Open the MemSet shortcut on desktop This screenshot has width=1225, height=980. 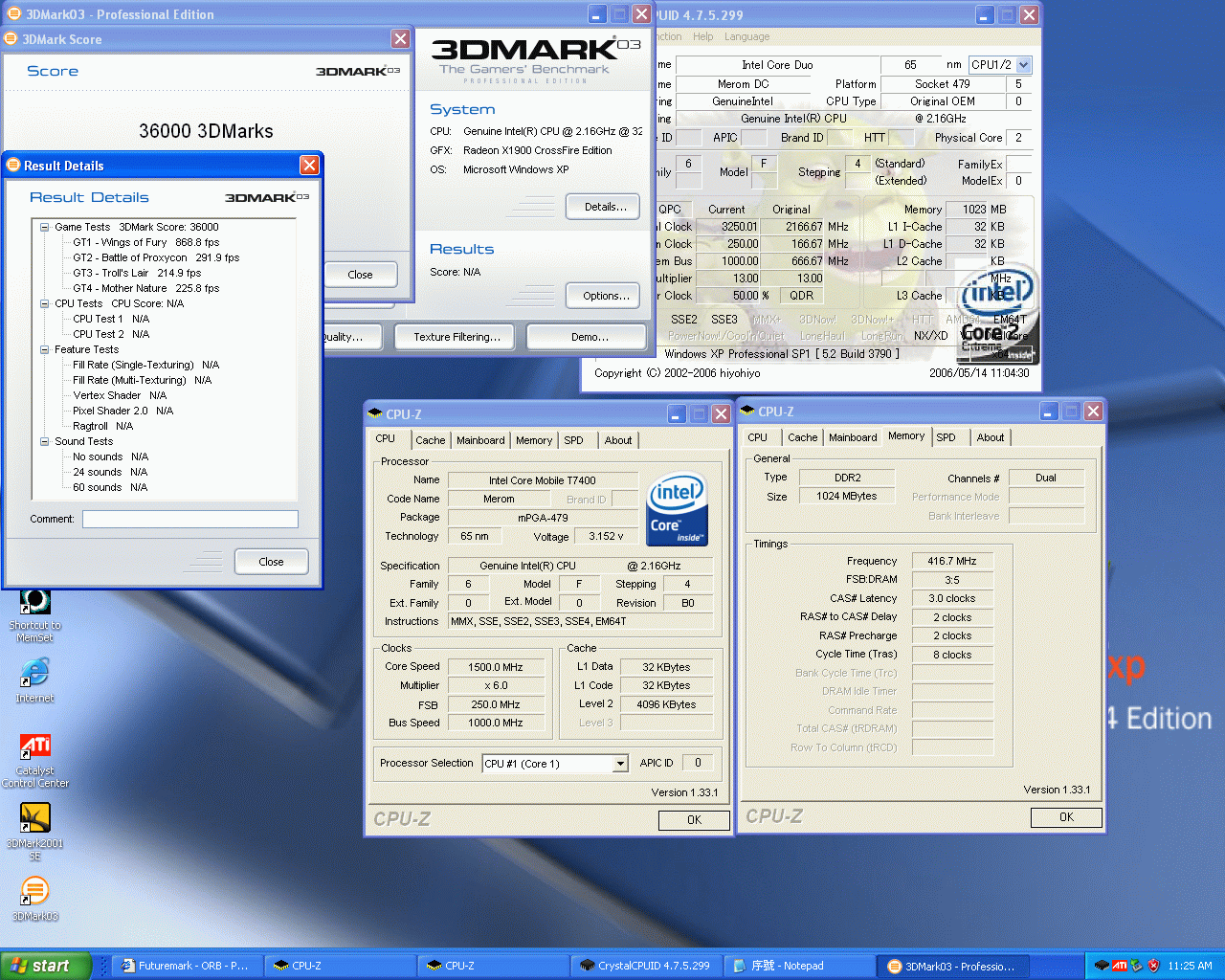point(35,614)
